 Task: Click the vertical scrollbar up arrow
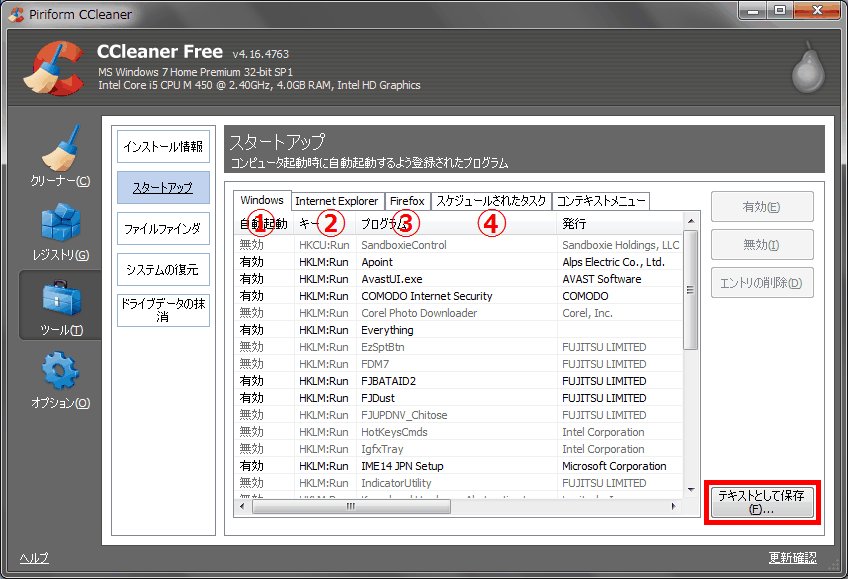click(x=691, y=221)
